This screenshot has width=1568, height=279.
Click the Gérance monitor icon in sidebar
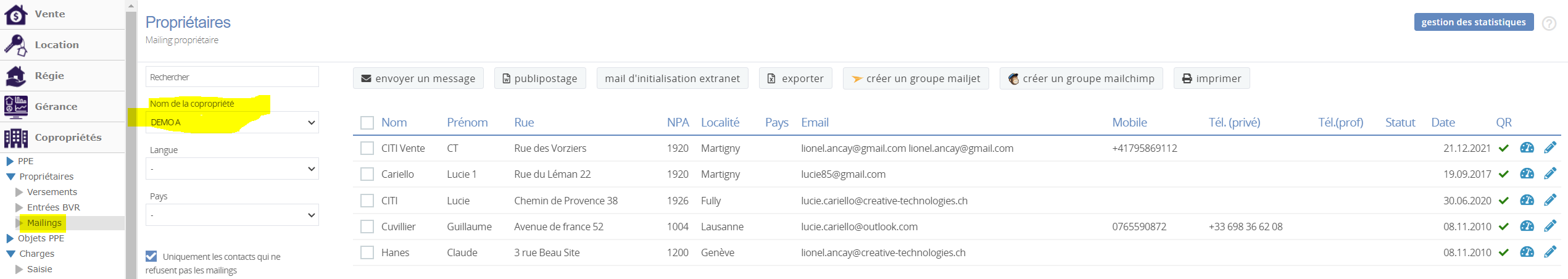click(x=16, y=107)
